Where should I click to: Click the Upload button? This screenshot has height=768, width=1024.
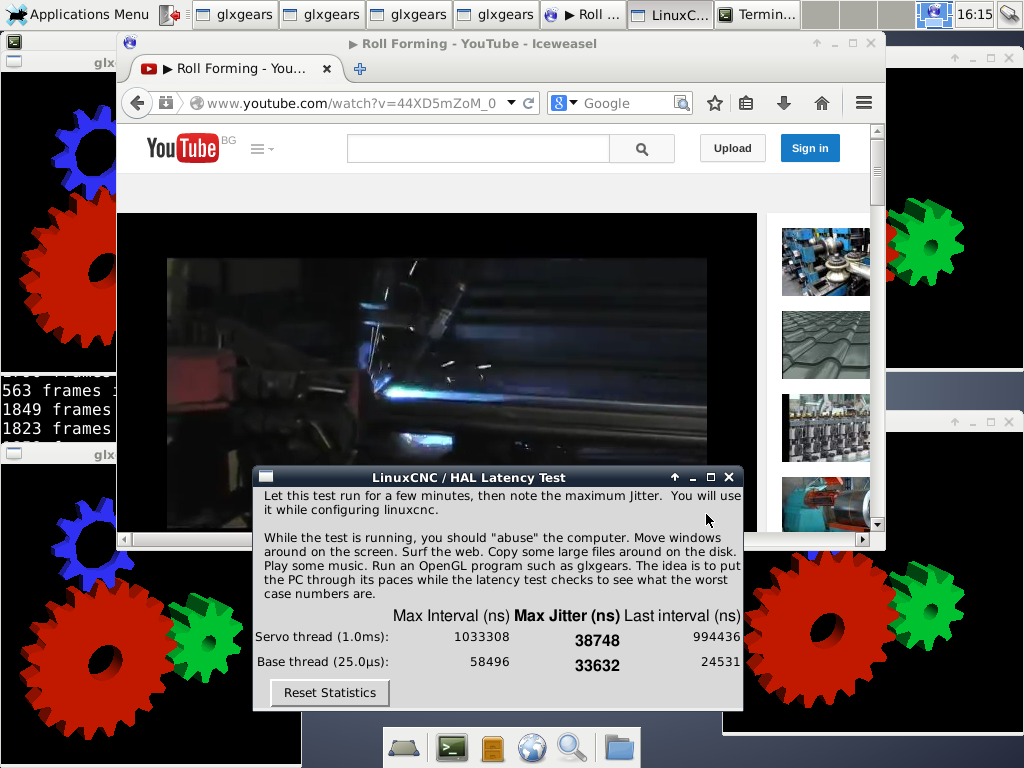pyautogui.click(x=733, y=148)
